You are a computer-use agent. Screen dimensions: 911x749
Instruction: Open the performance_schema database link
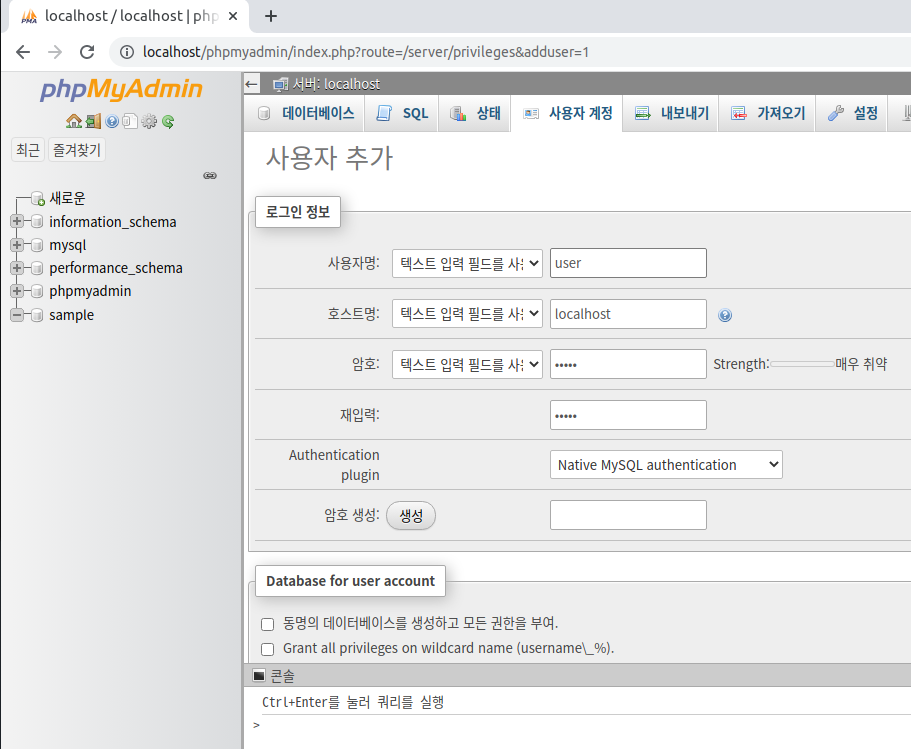116,268
